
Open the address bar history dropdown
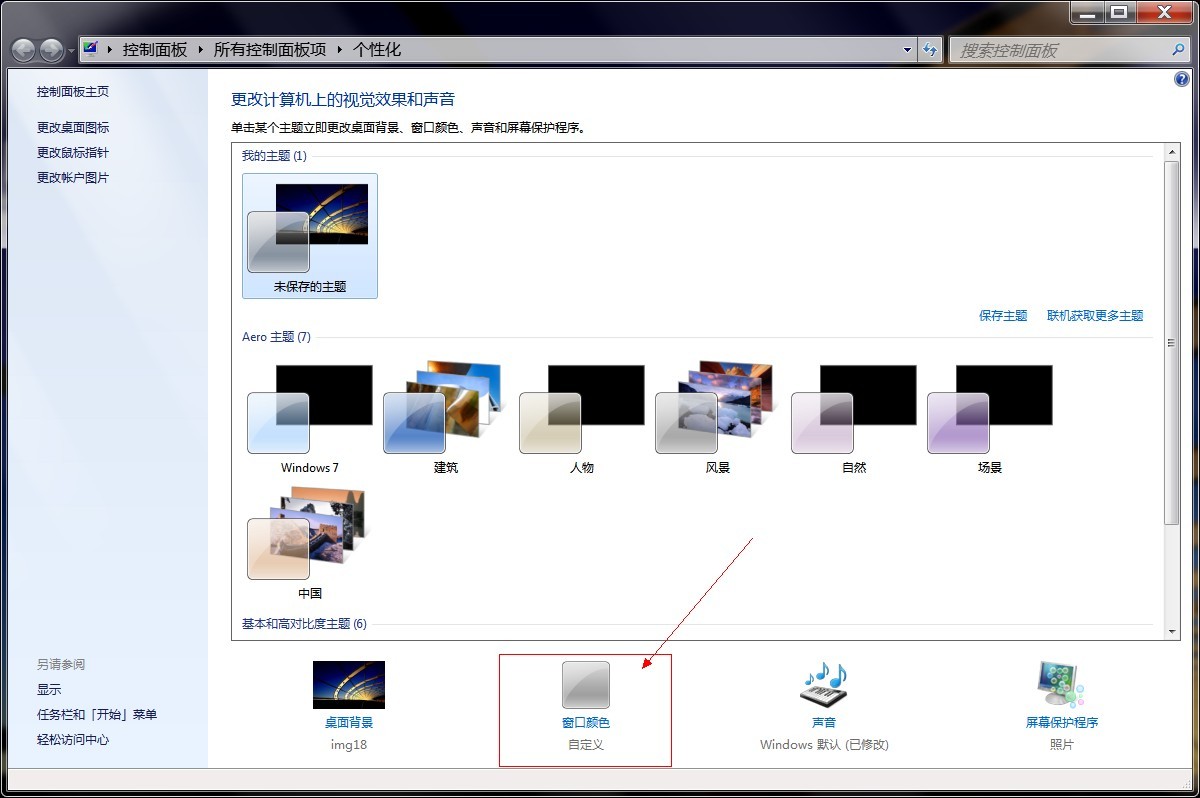(x=908, y=49)
